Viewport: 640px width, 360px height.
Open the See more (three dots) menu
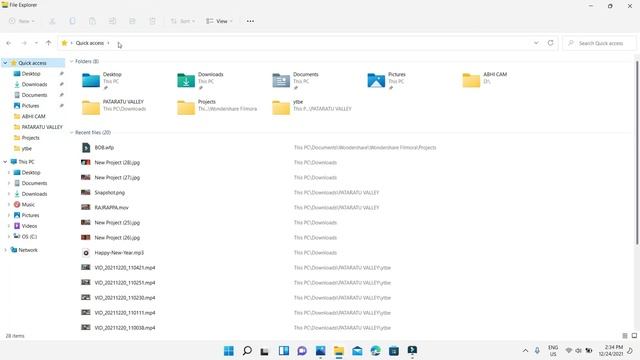[x=250, y=21]
